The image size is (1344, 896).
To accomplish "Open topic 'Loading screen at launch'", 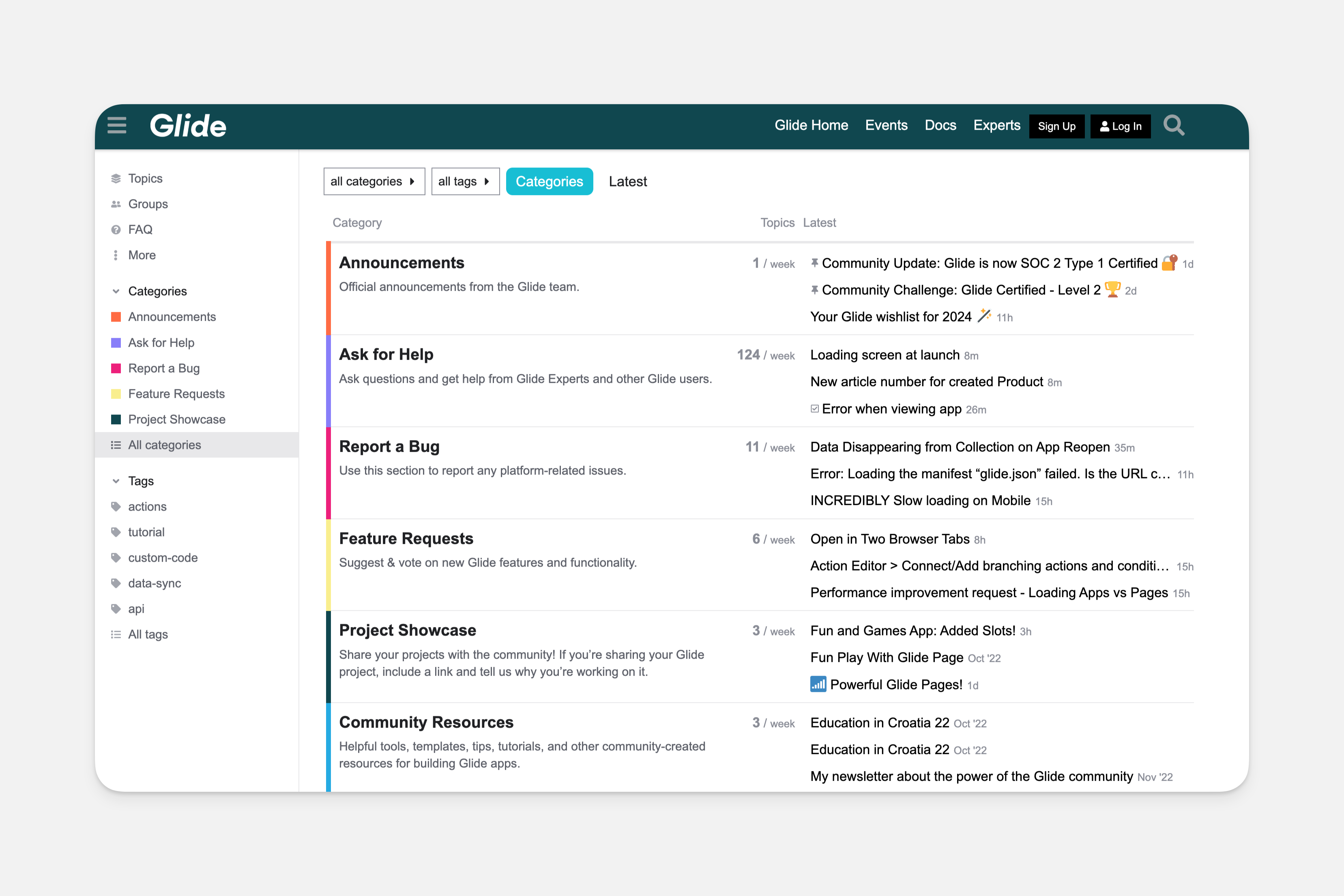I will (885, 355).
